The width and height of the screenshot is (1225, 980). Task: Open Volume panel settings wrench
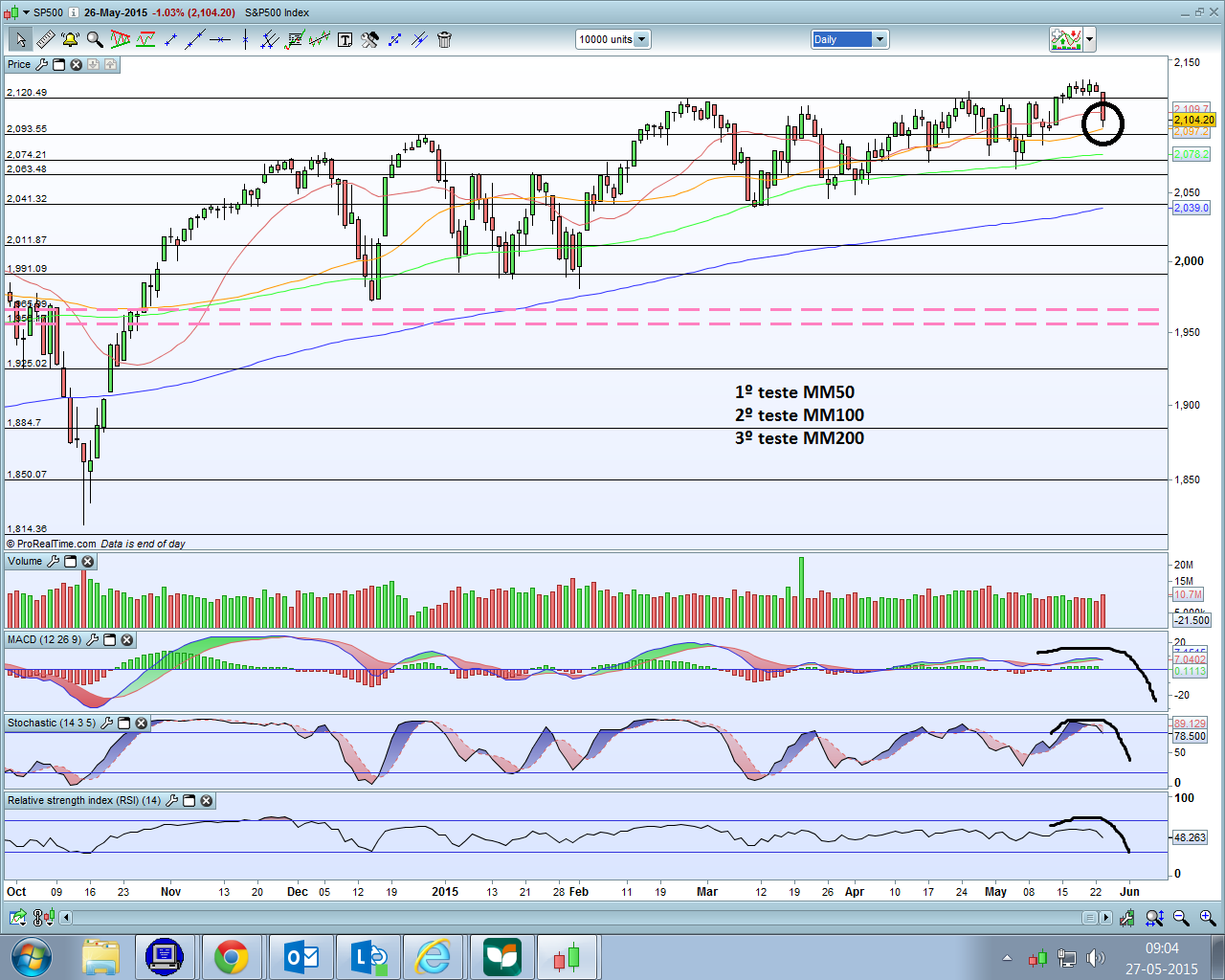(x=53, y=562)
